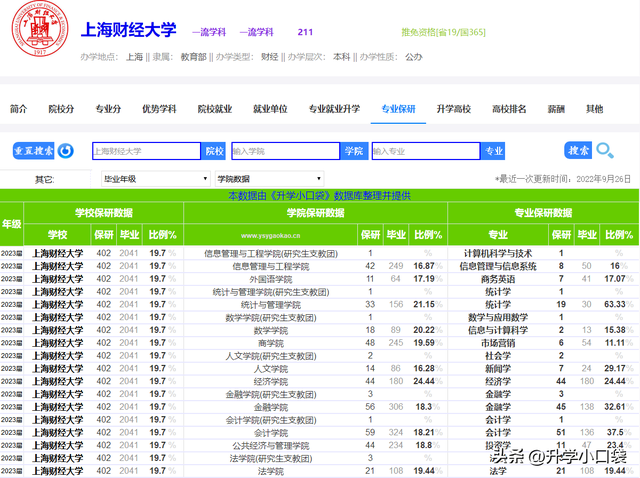The height and width of the screenshot is (478, 640).
Task: Switch to the 优势学科 tab
Action: tap(159, 109)
